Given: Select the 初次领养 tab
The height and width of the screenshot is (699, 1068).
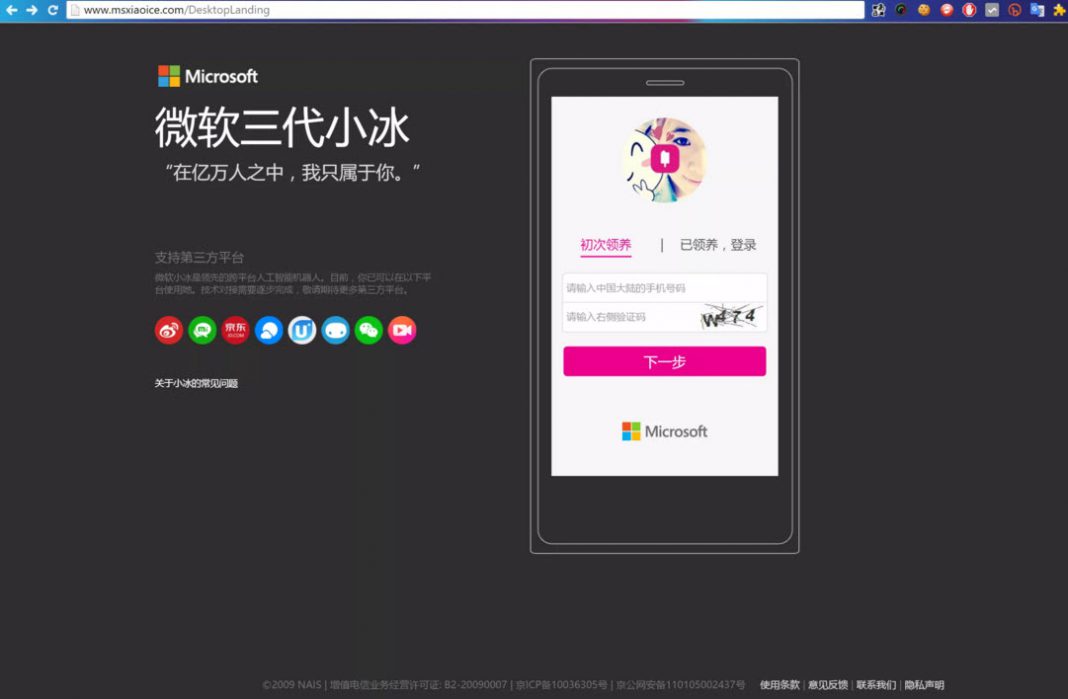Looking at the screenshot, I should click(606, 245).
